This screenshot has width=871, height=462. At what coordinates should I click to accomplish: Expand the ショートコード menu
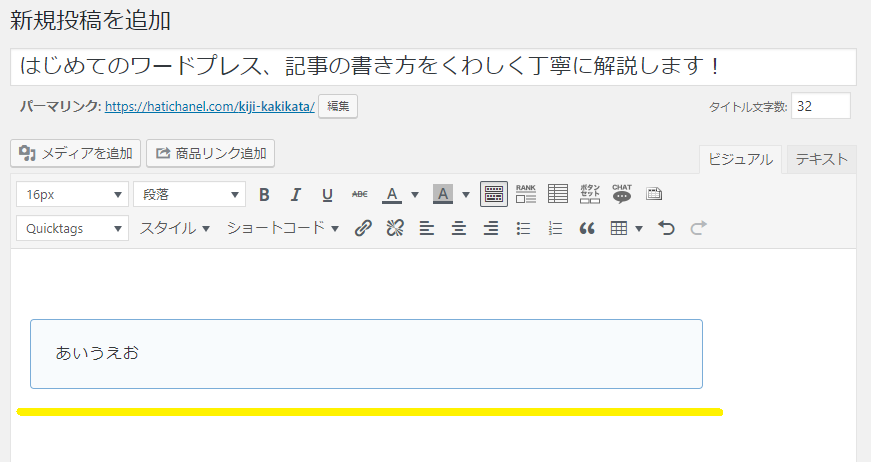pos(283,228)
